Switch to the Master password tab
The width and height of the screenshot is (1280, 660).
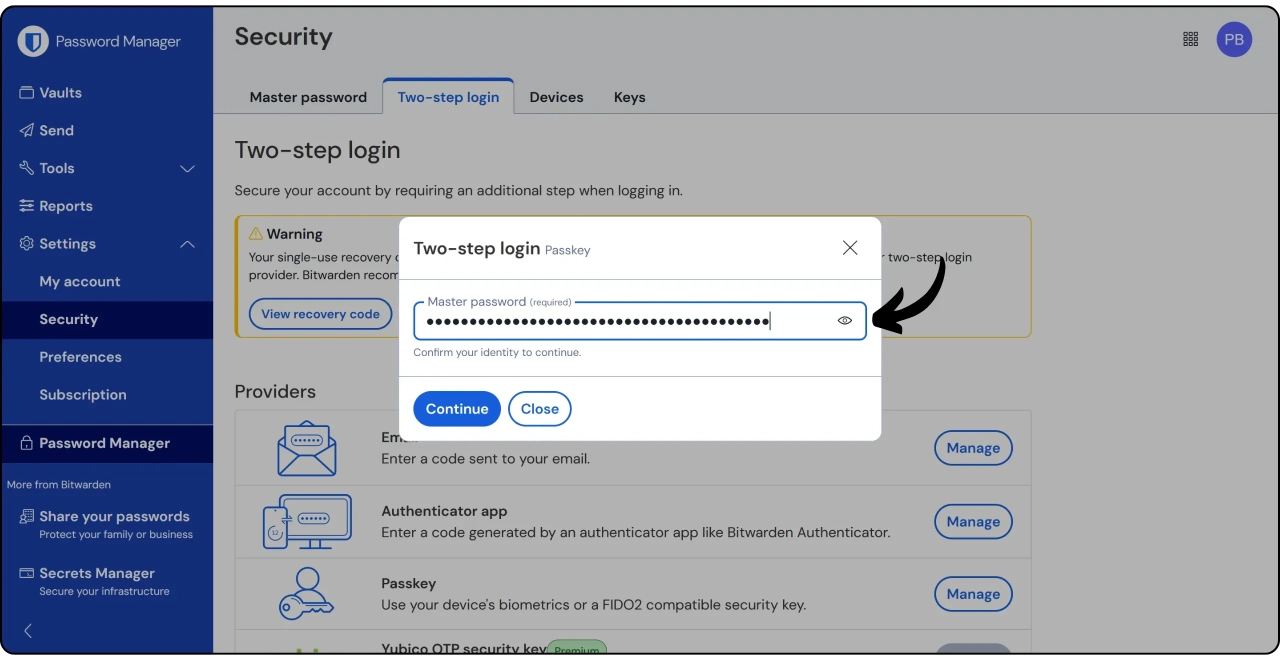[x=308, y=97]
